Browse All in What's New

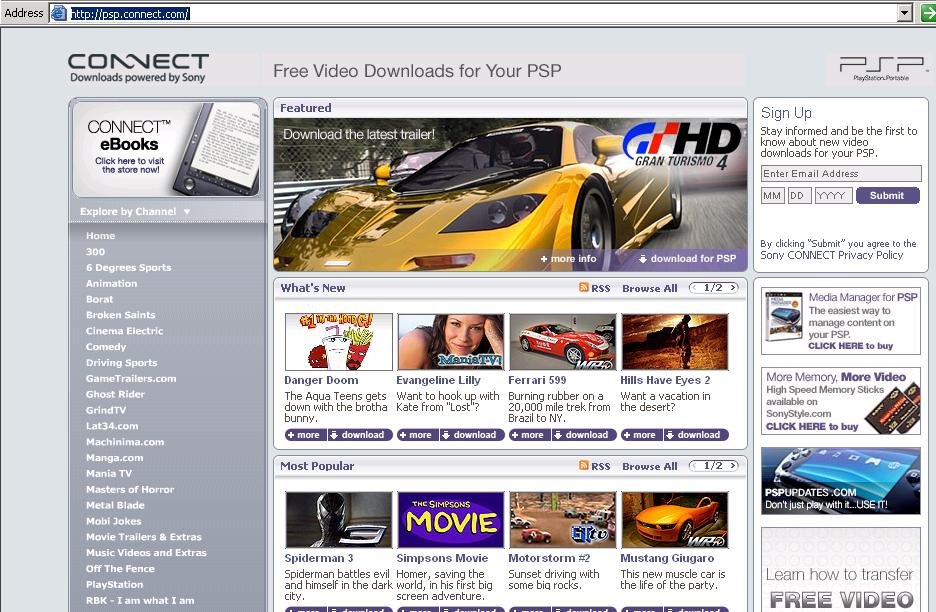point(649,288)
